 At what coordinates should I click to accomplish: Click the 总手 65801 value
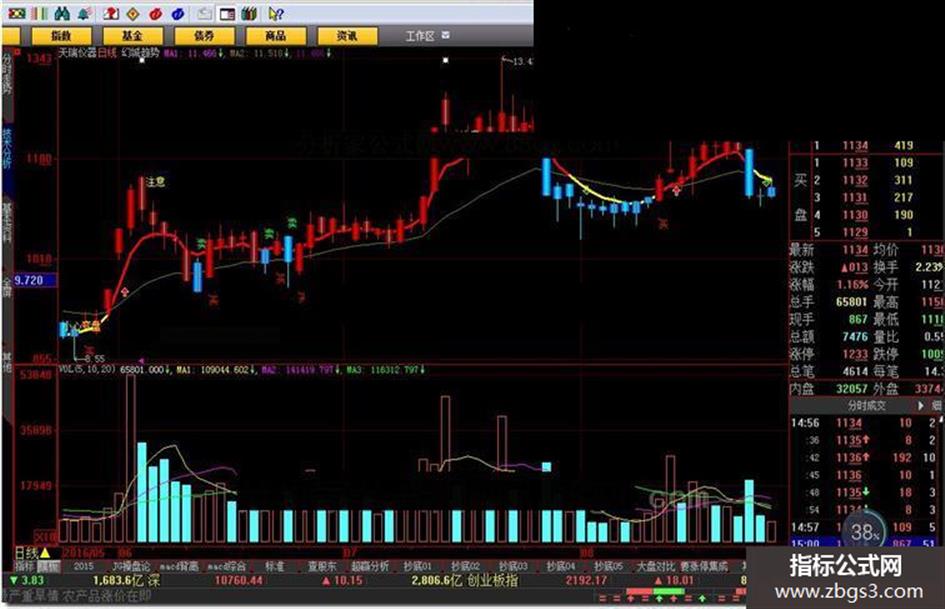click(851, 301)
